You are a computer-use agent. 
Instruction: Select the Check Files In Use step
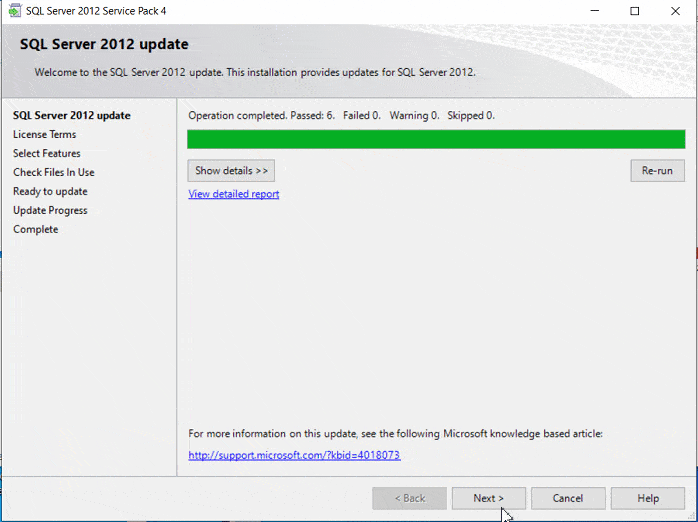coord(54,172)
